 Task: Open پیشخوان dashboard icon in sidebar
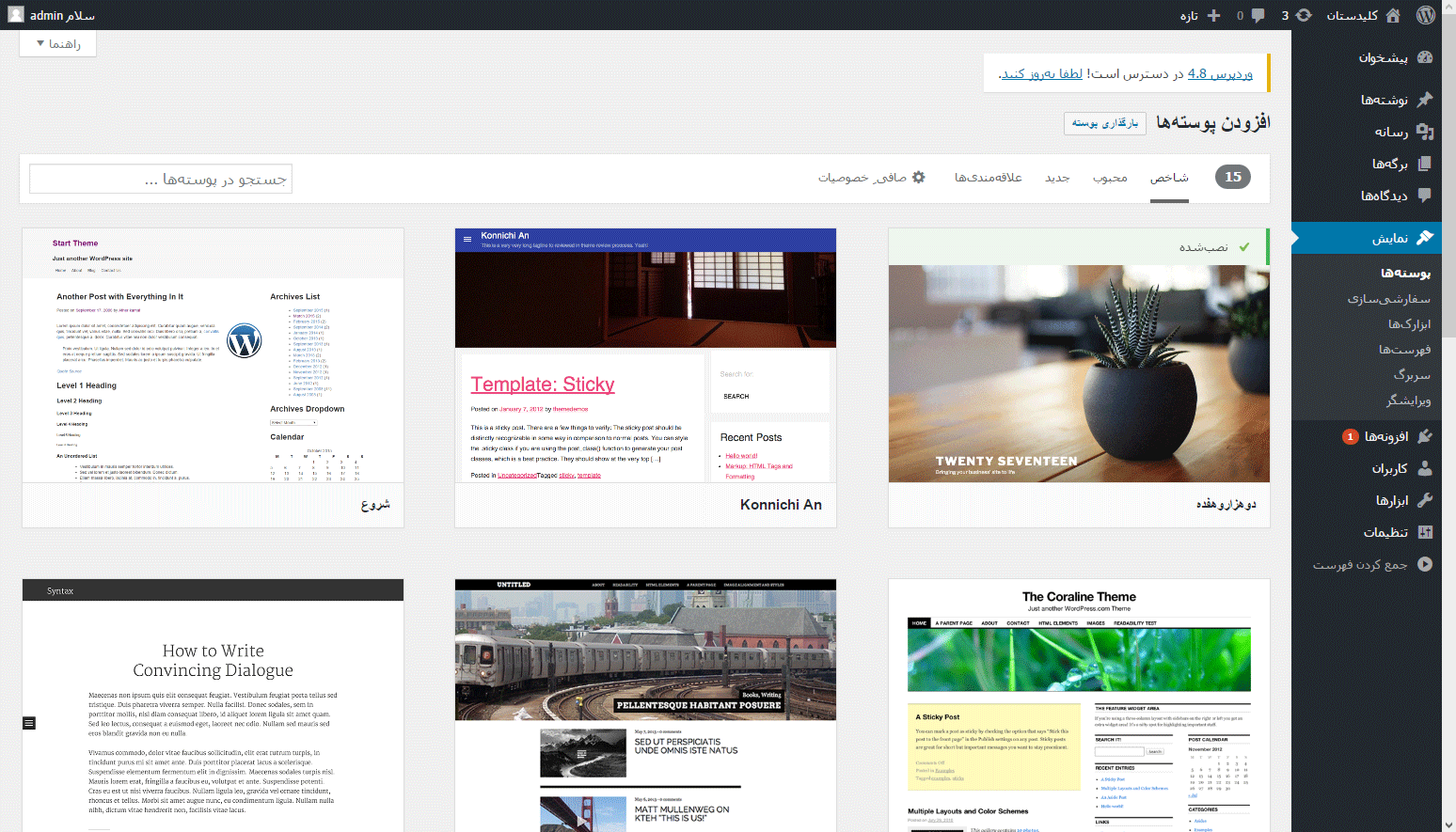coord(1425,57)
